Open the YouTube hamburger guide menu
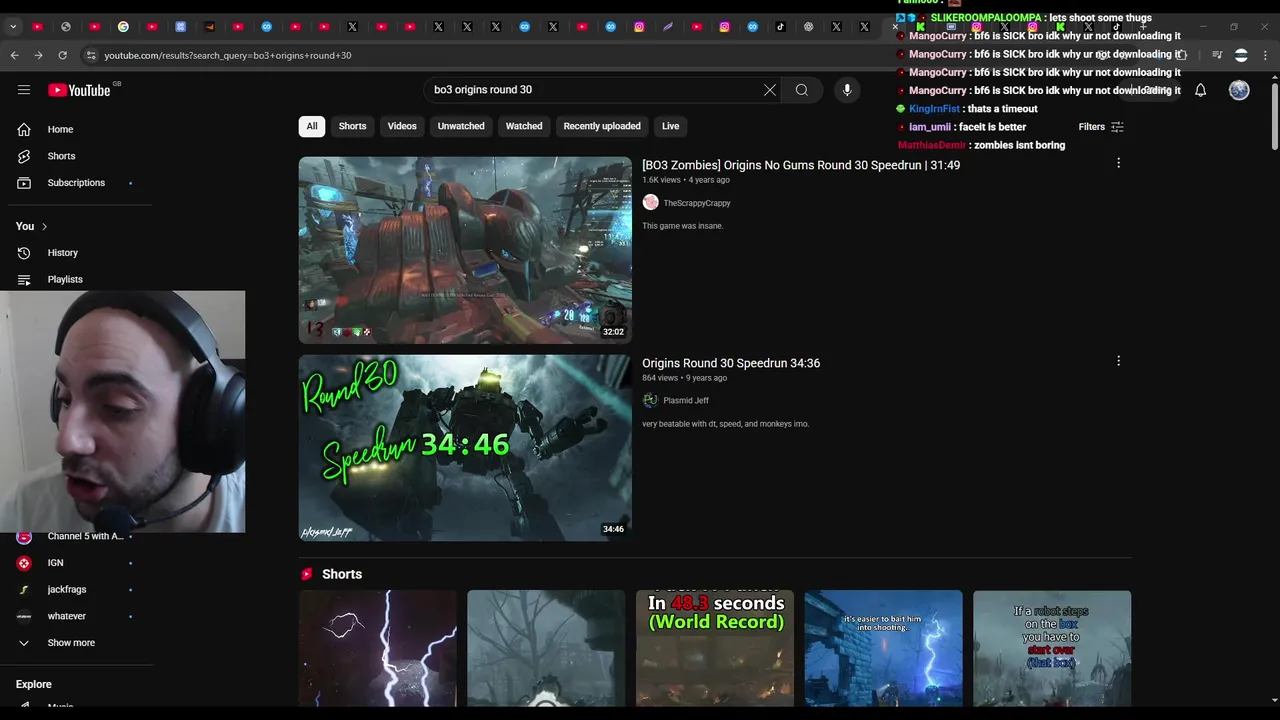 pyautogui.click(x=24, y=90)
